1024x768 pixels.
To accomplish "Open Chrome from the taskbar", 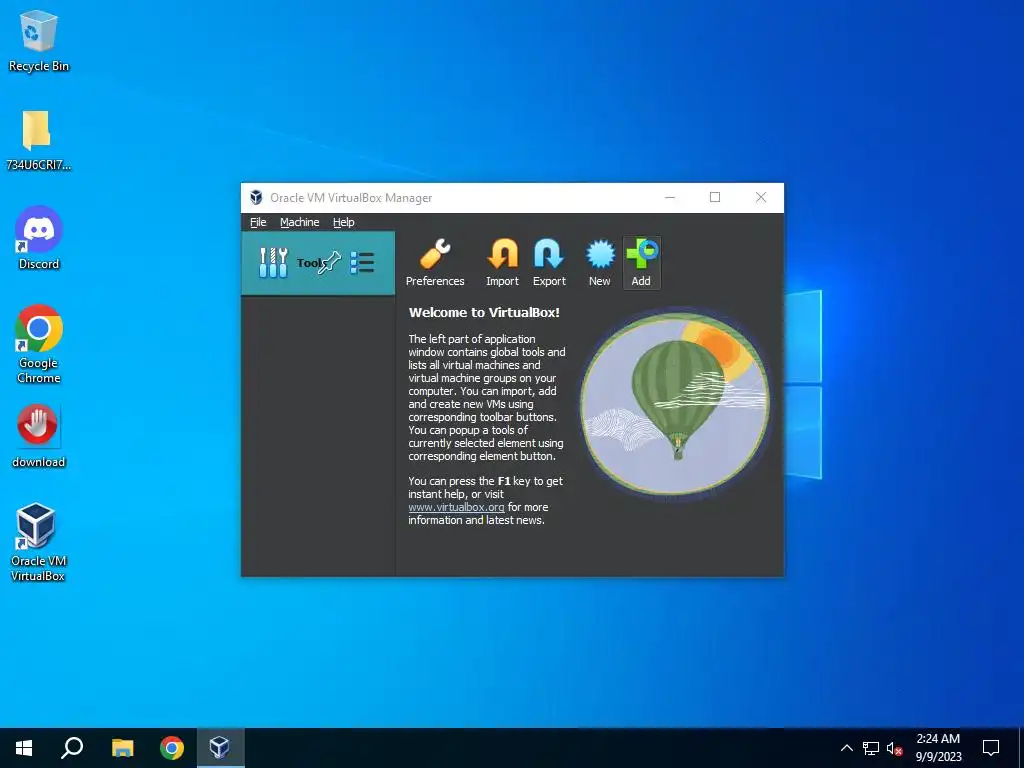I will pos(172,748).
